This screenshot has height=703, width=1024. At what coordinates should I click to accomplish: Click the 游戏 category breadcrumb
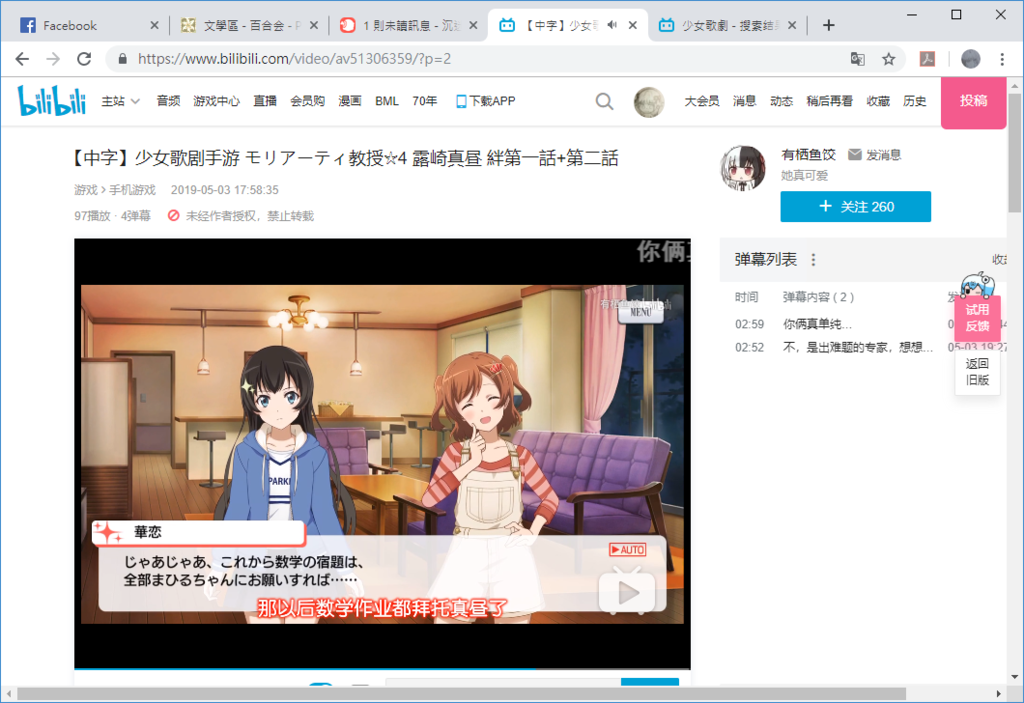85,190
